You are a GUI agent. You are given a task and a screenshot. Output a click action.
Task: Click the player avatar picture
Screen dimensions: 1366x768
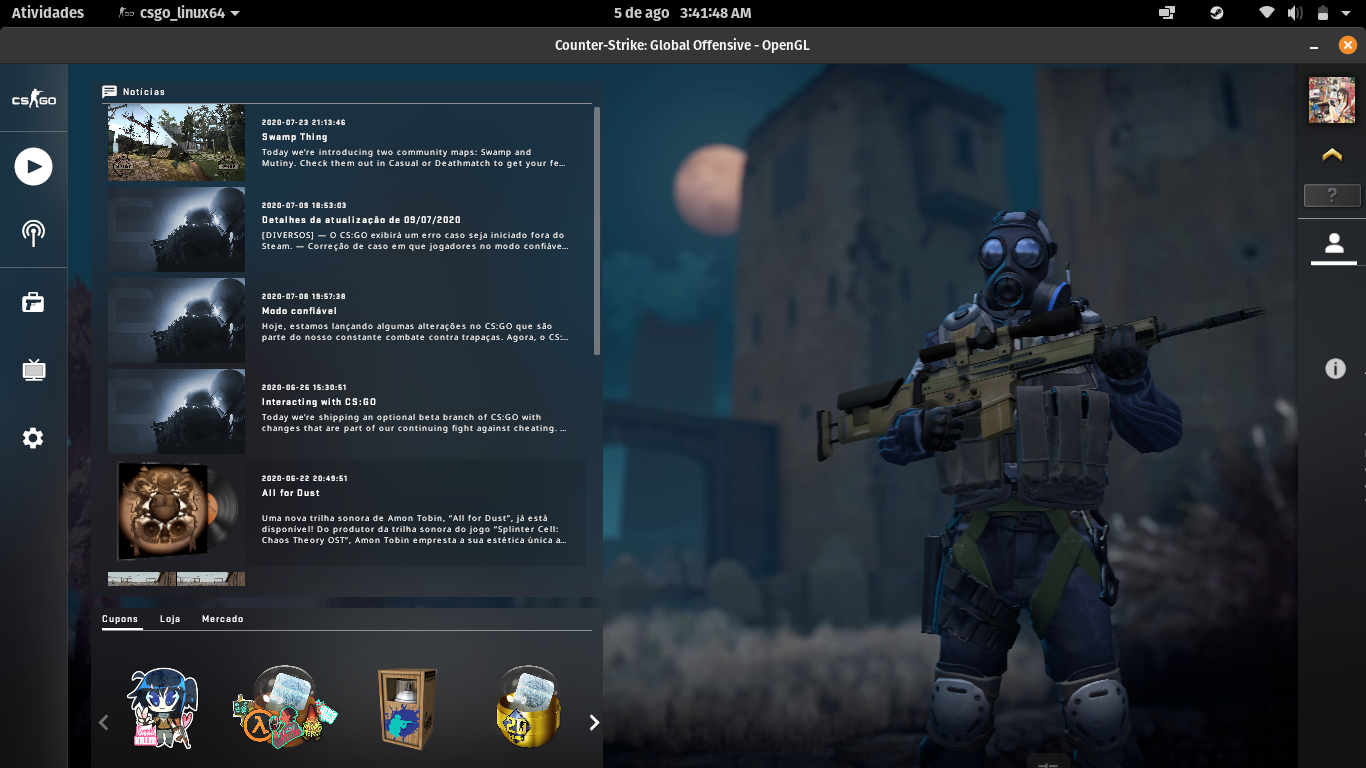1331,101
